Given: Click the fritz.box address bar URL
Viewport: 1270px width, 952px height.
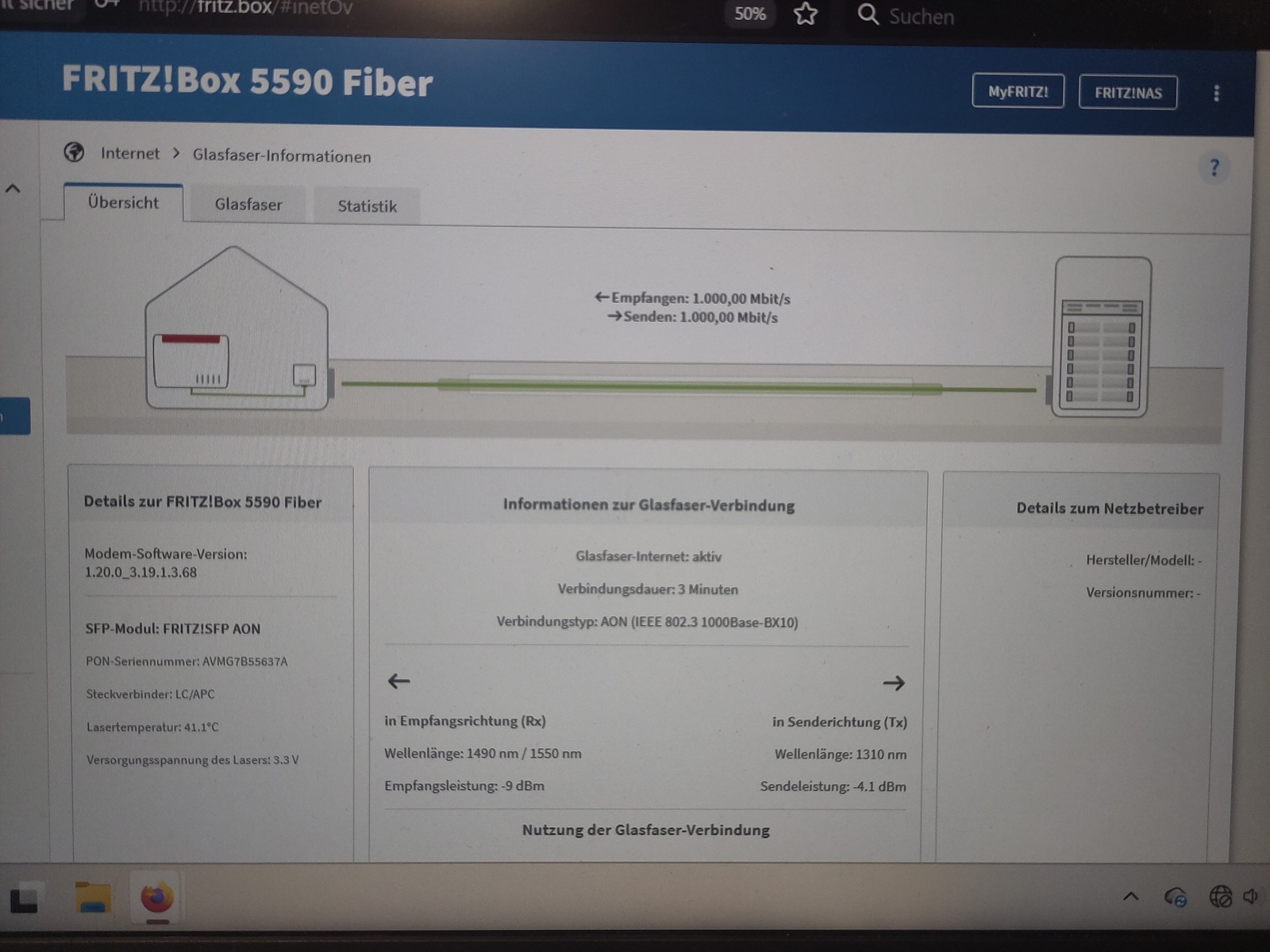Looking at the screenshot, I should point(245,8).
